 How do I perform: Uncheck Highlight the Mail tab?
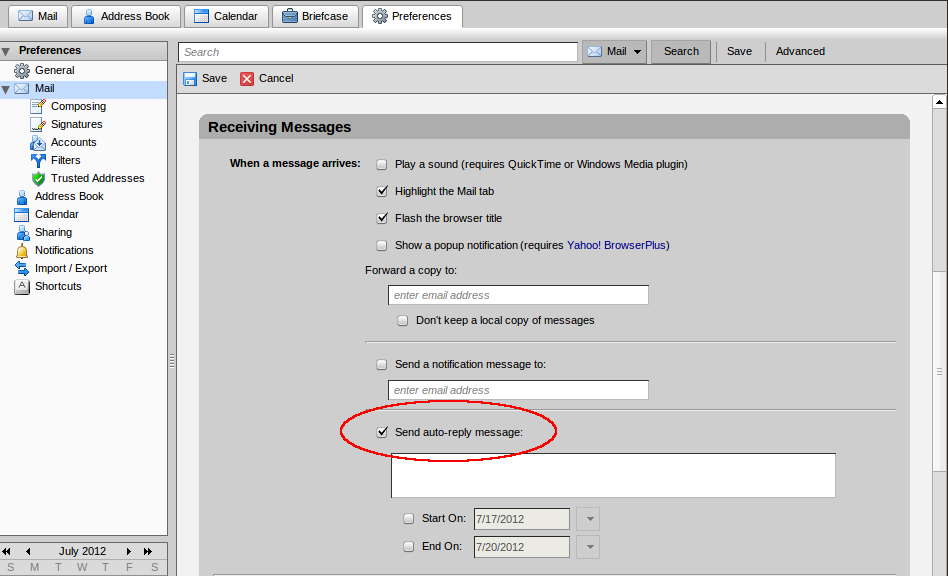[381, 192]
